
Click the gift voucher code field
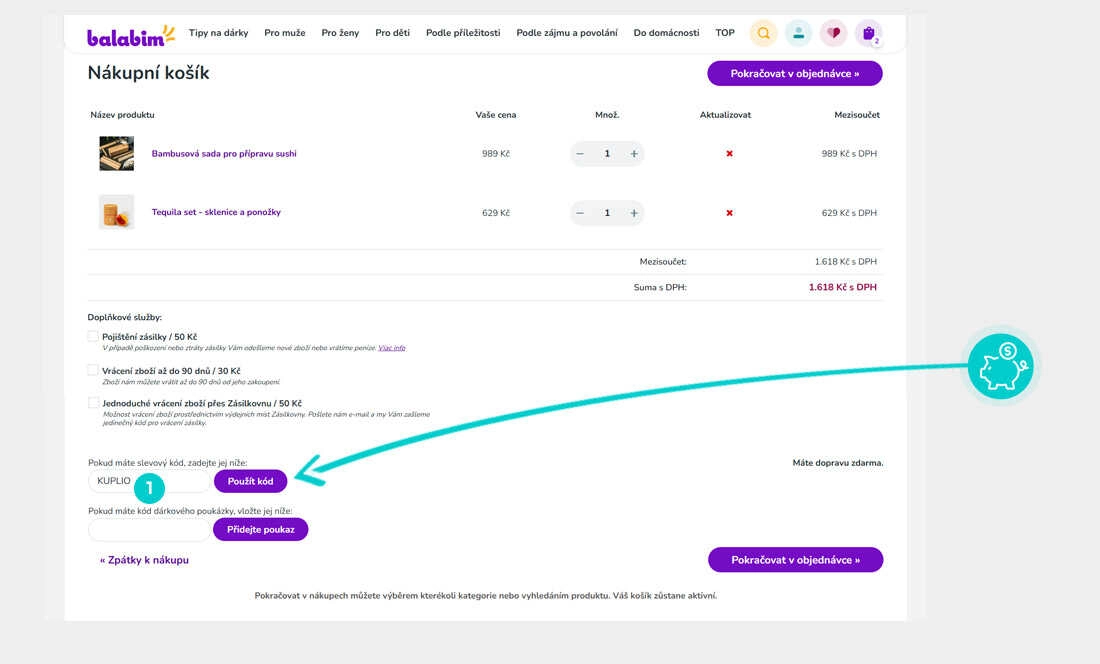tap(149, 529)
